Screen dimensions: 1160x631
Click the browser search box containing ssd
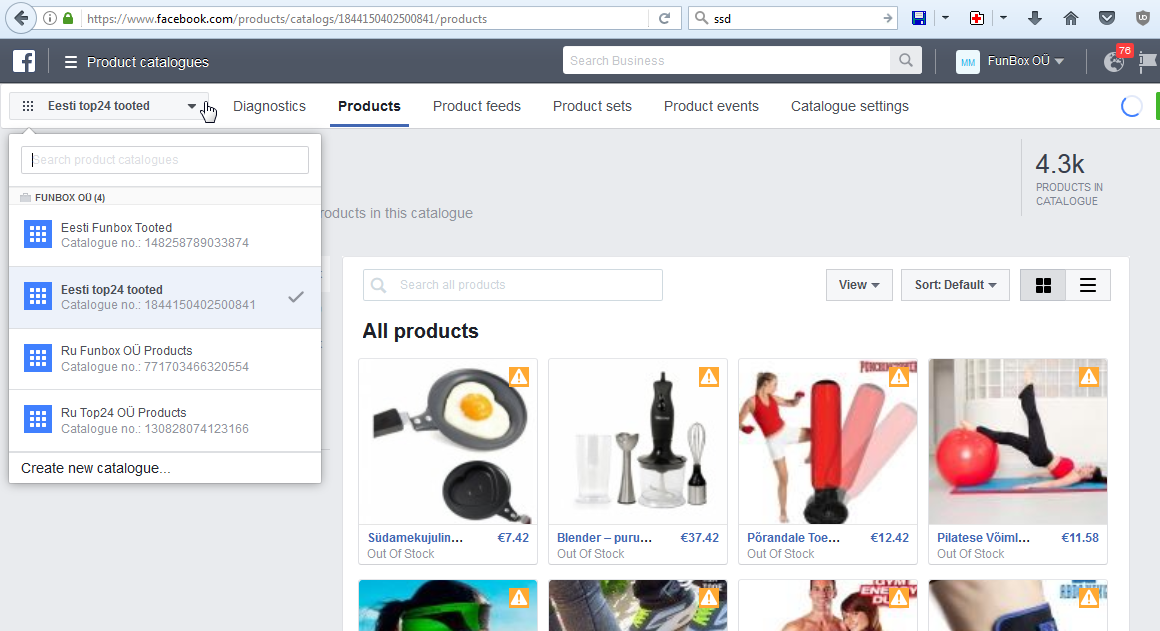coord(792,18)
